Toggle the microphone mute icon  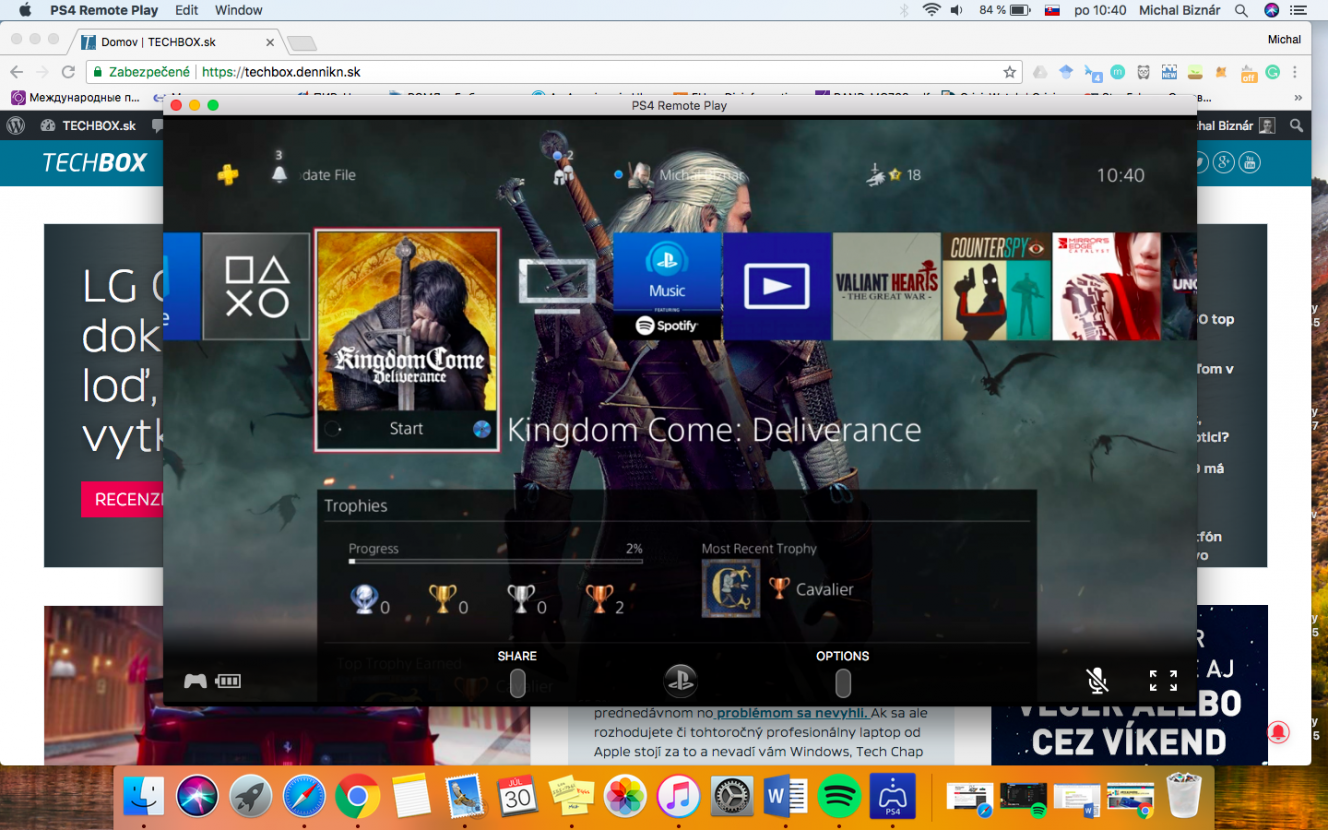click(1097, 681)
